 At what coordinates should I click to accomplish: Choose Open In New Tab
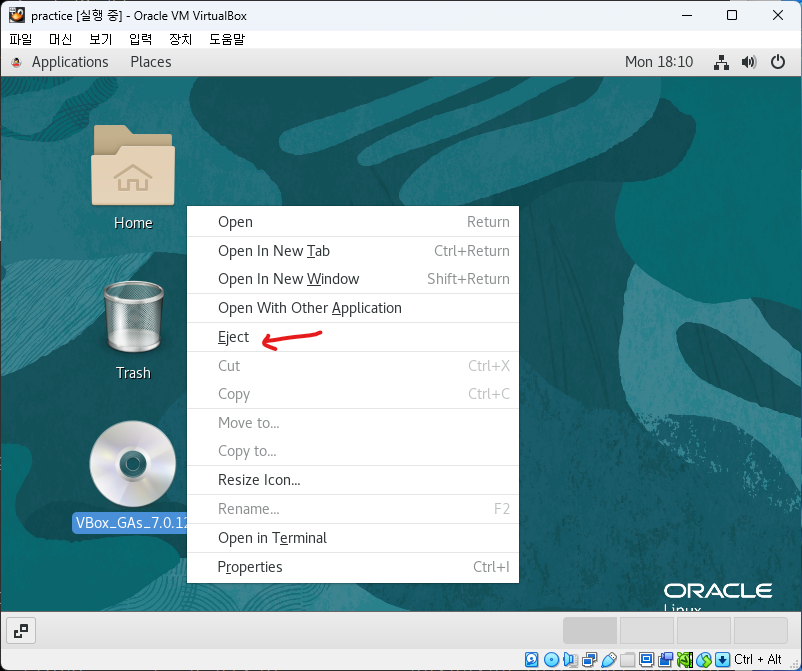pyautogui.click(x=353, y=251)
